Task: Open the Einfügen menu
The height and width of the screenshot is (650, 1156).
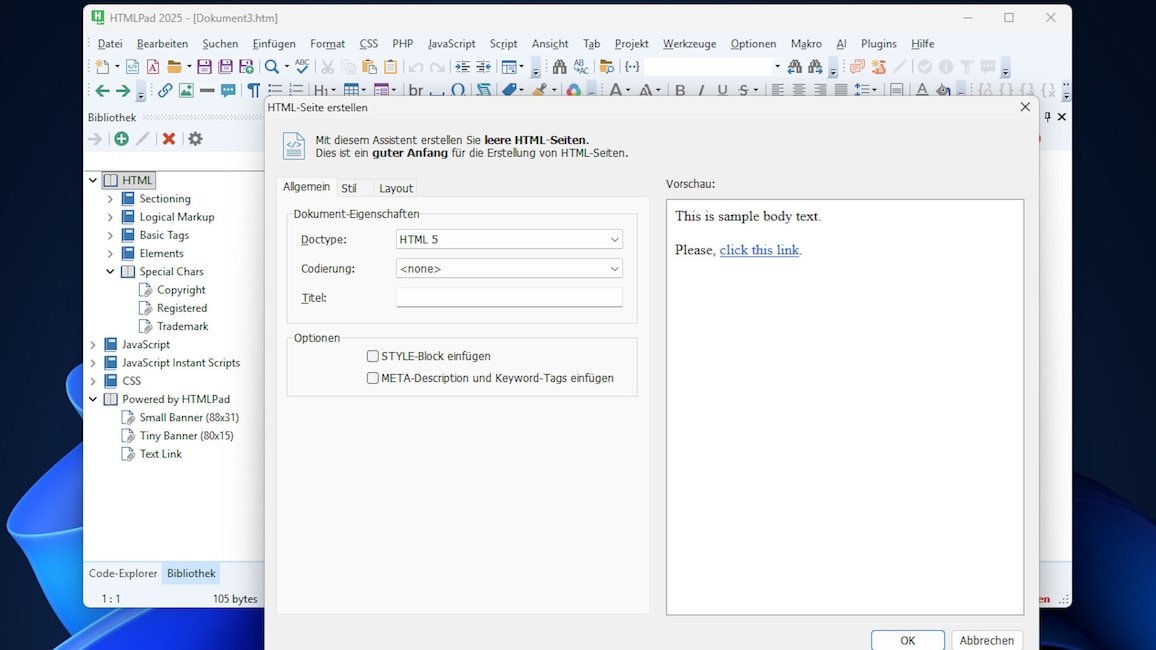Action: coord(274,43)
